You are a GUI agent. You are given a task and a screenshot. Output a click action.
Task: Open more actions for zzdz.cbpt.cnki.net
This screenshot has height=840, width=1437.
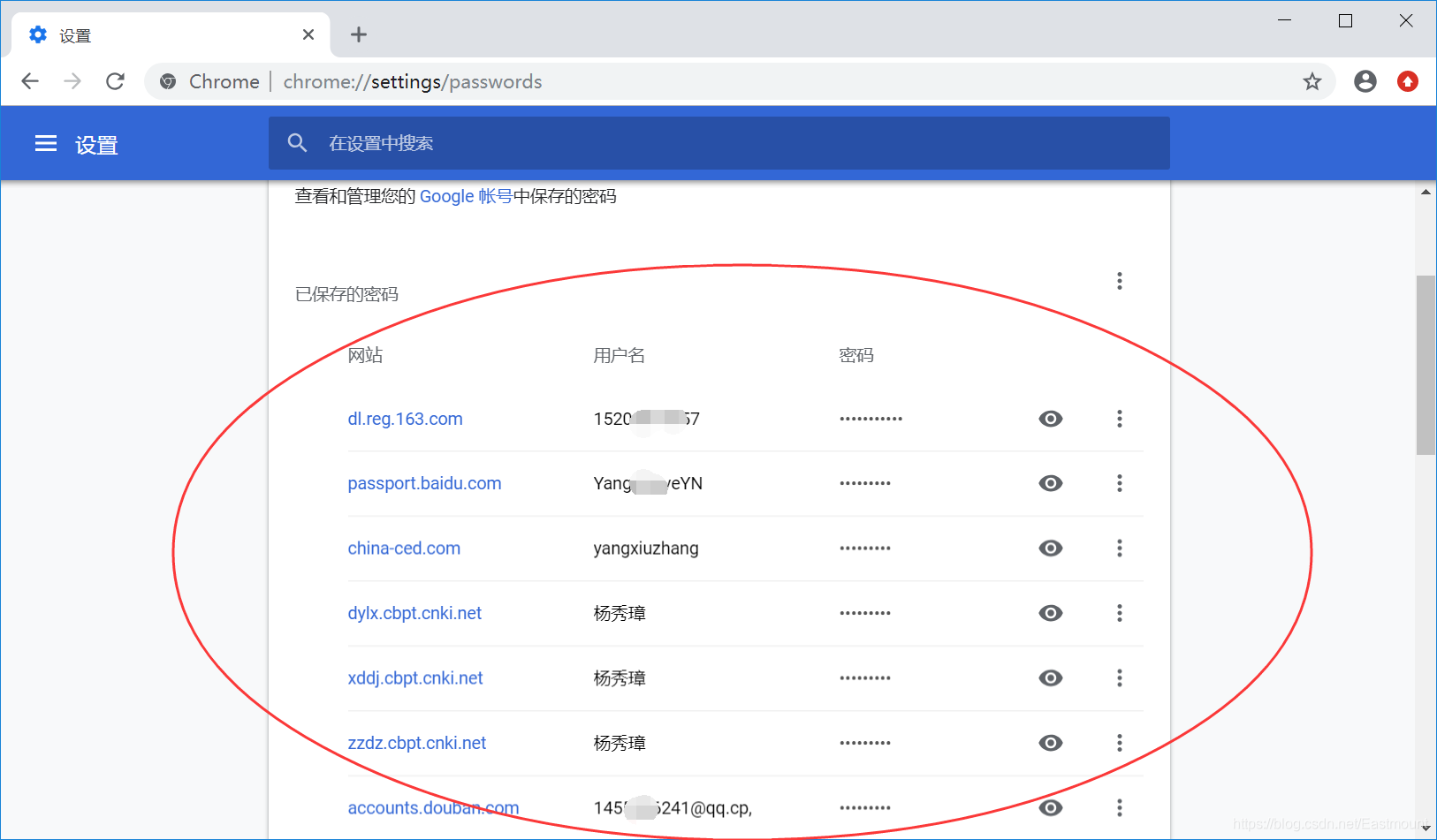pyautogui.click(x=1120, y=743)
